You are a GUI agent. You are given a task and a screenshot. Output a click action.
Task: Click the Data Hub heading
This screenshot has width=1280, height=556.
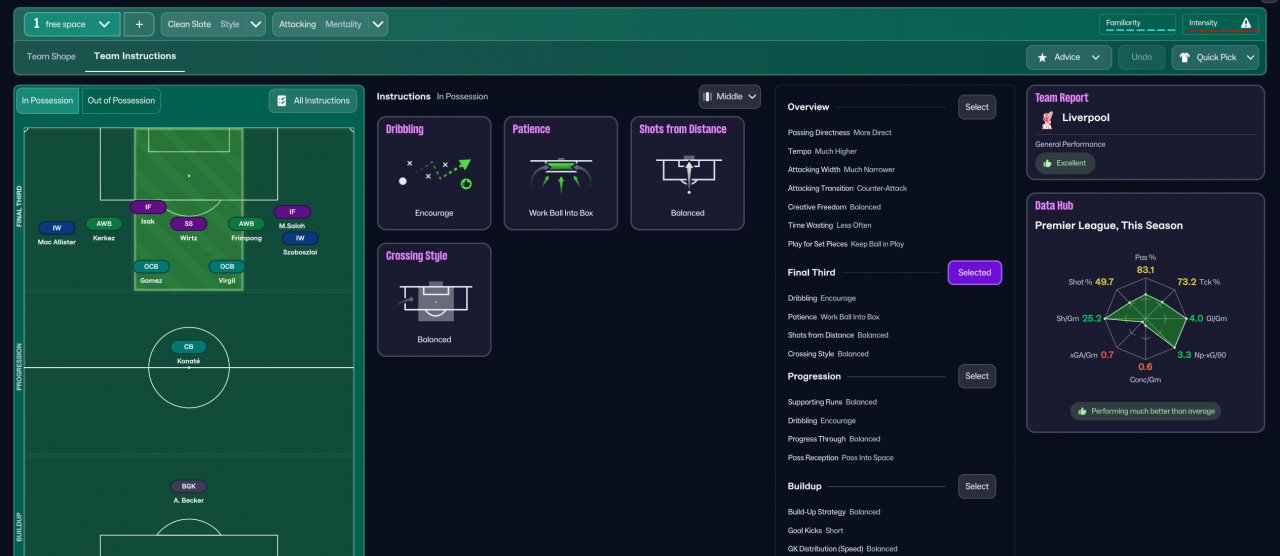click(x=1054, y=205)
